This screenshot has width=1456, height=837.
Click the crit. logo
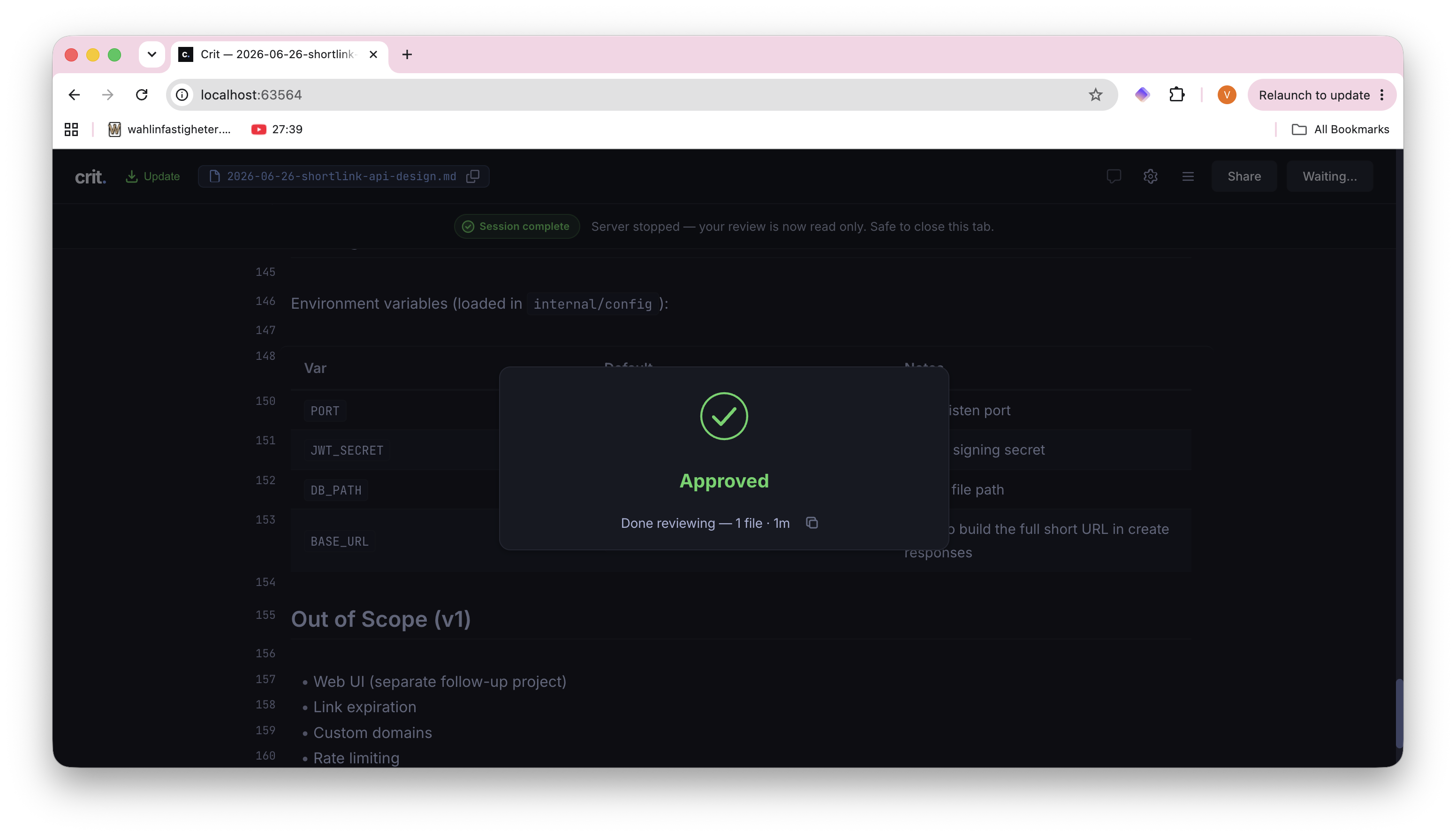(90, 176)
